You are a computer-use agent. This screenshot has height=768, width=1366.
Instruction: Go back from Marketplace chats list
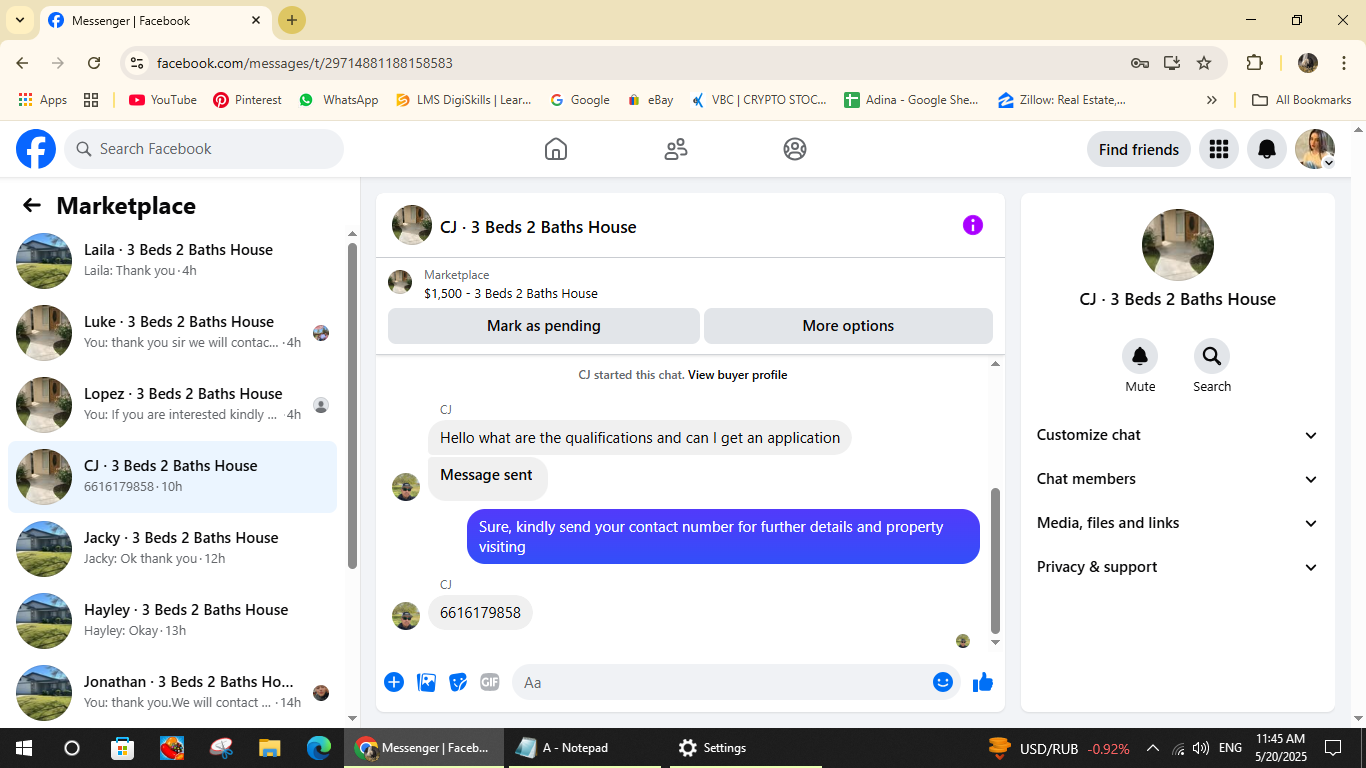coord(32,205)
